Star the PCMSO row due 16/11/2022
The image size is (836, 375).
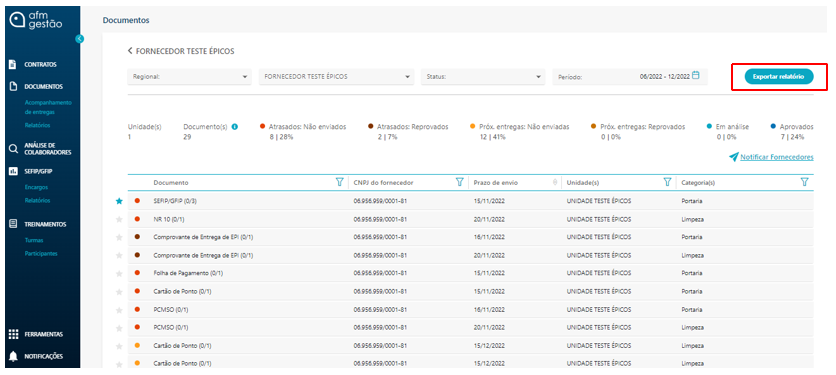click(x=119, y=309)
